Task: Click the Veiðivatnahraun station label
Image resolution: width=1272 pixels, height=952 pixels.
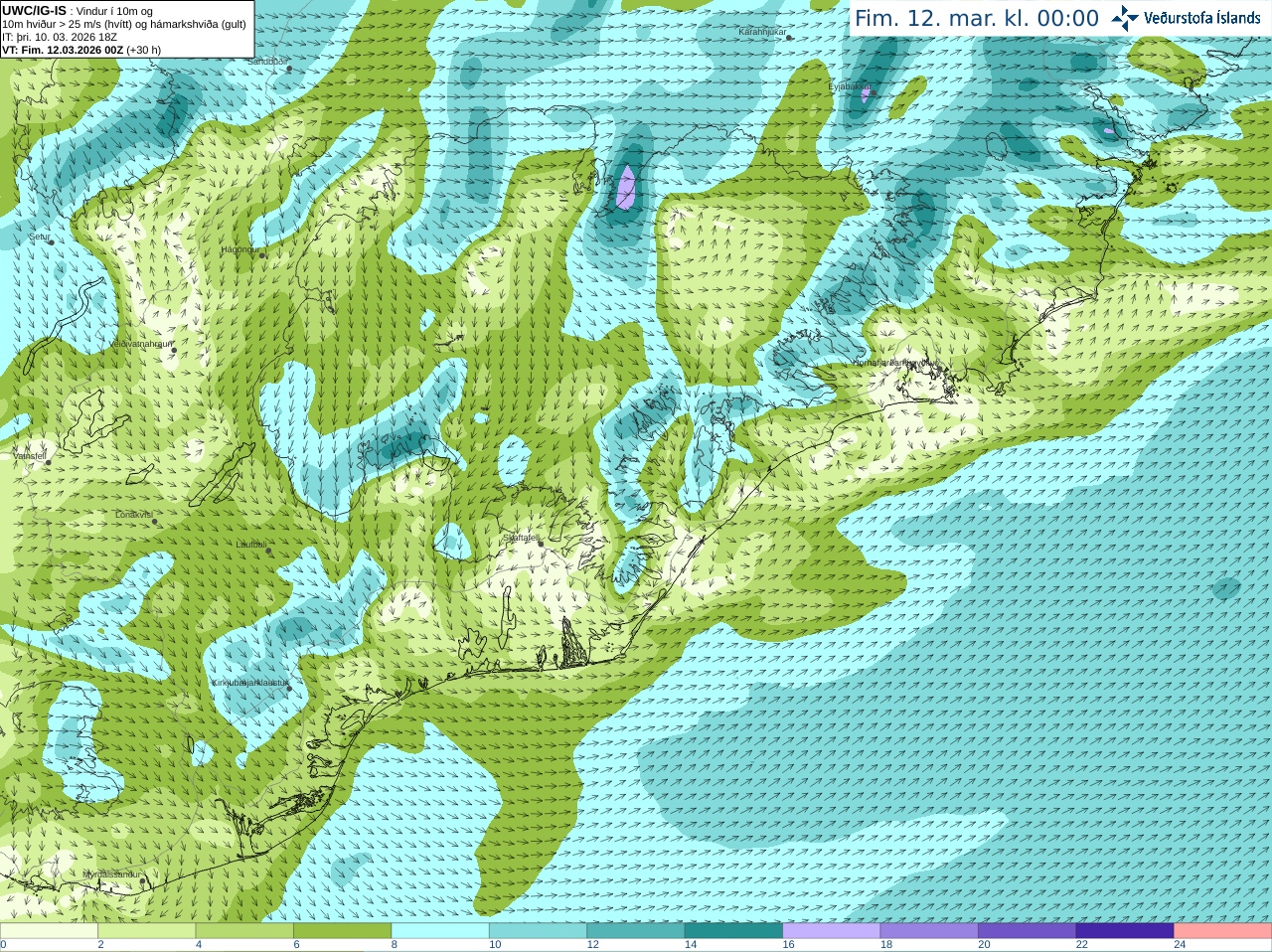Action: 139,343
